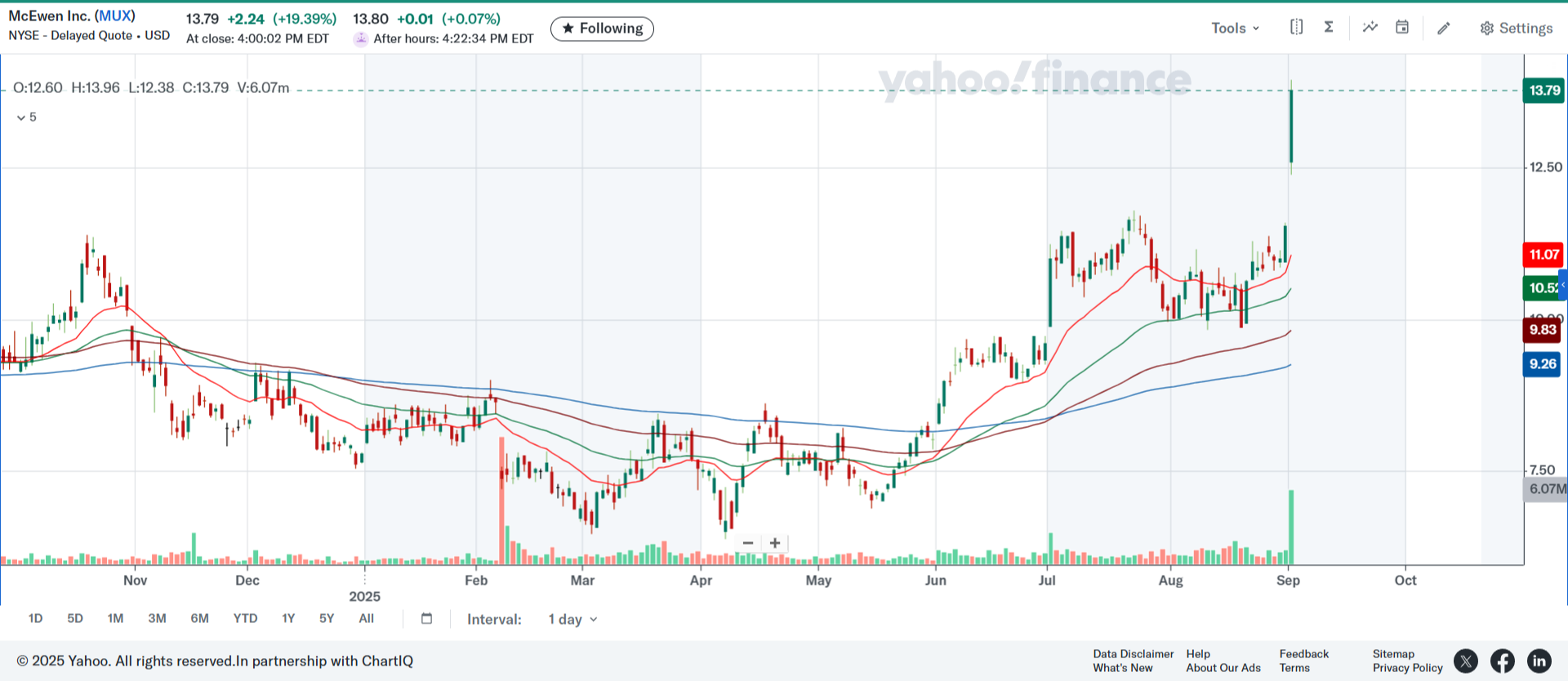Open the chart pattern analysis icon
The image size is (1568, 681).
click(1370, 27)
